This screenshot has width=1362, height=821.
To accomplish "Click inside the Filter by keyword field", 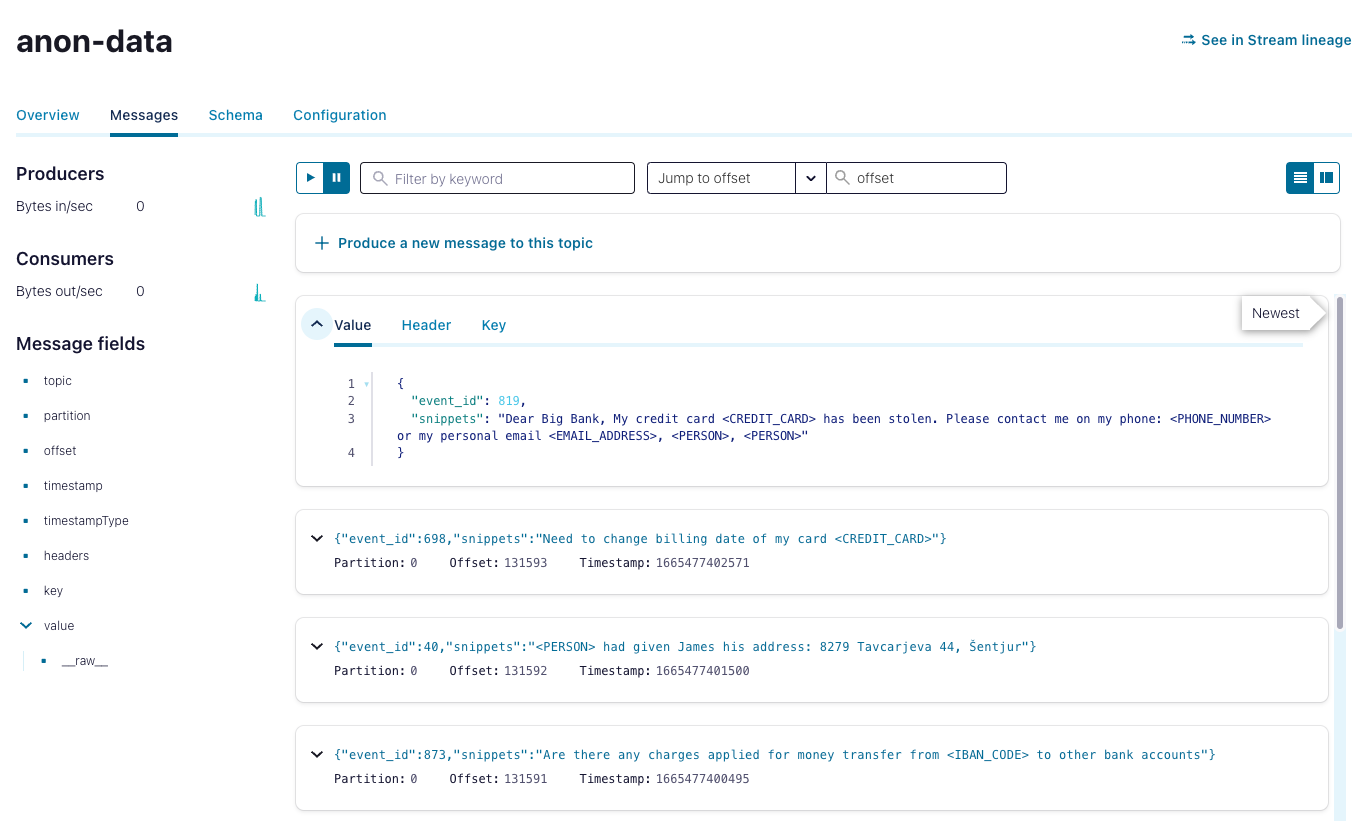I will click(497, 178).
